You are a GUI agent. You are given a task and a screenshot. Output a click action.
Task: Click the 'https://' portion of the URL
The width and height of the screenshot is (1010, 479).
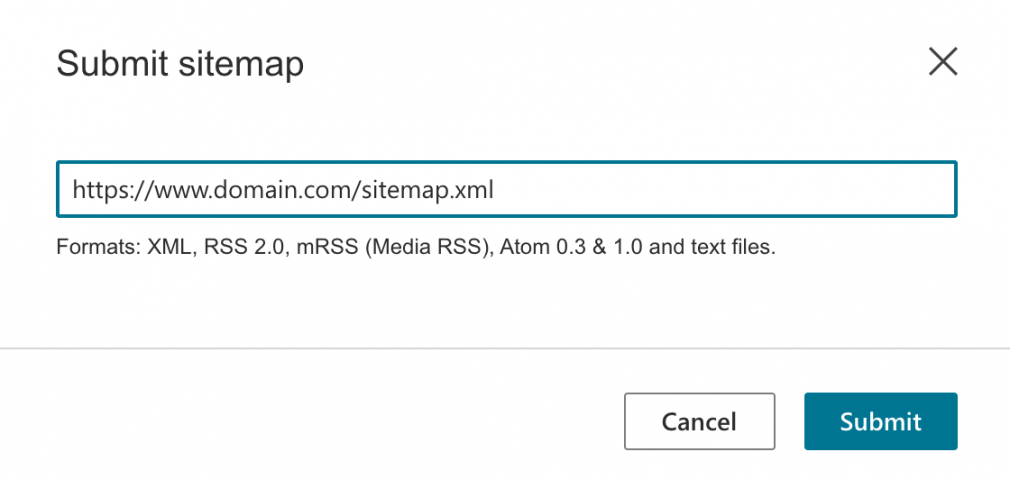pyautogui.click(x=110, y=190)
